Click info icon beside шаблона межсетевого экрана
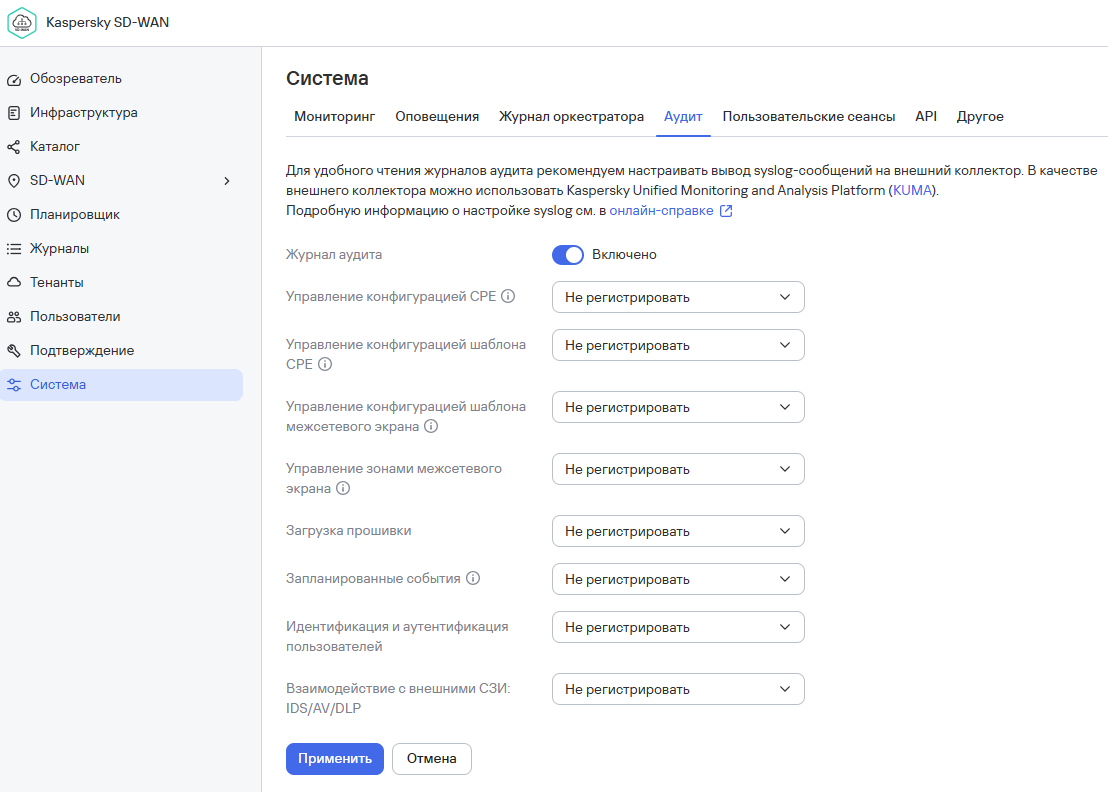The image size is (1108, 792). click(431, 426)
